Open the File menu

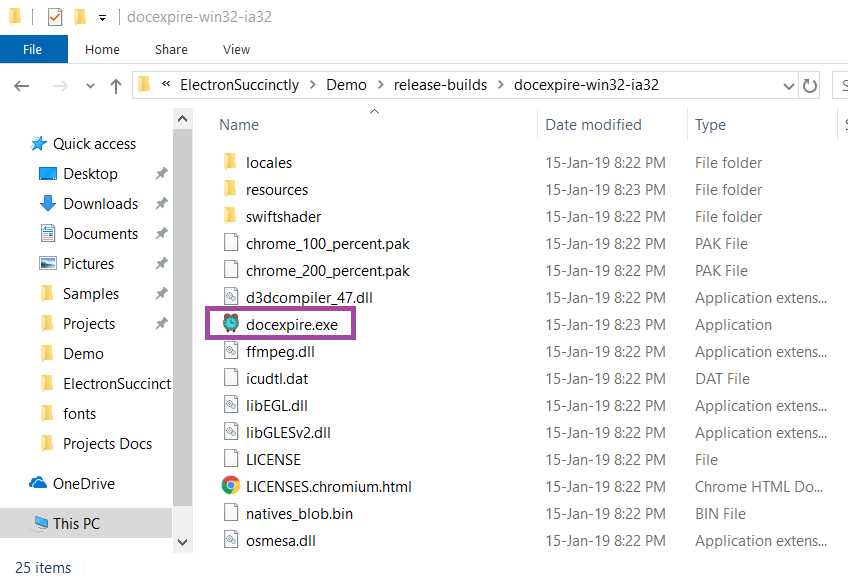point(33,49)
